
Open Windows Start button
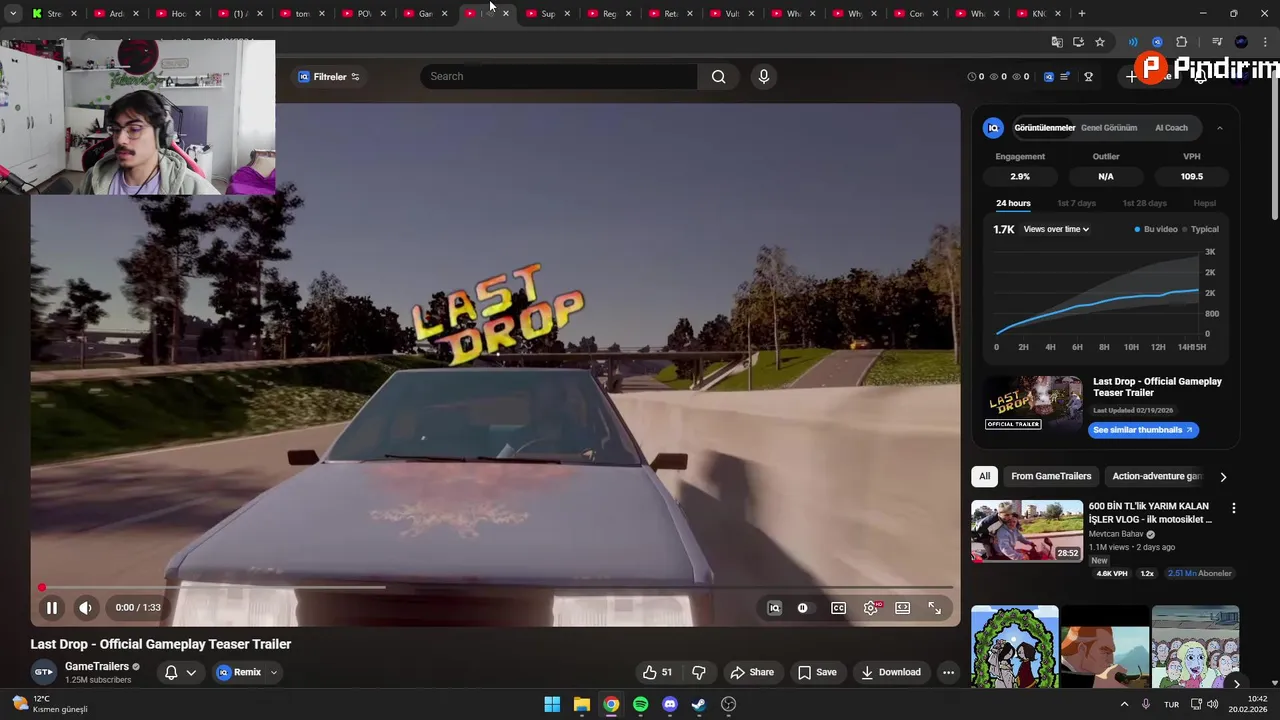552,704
